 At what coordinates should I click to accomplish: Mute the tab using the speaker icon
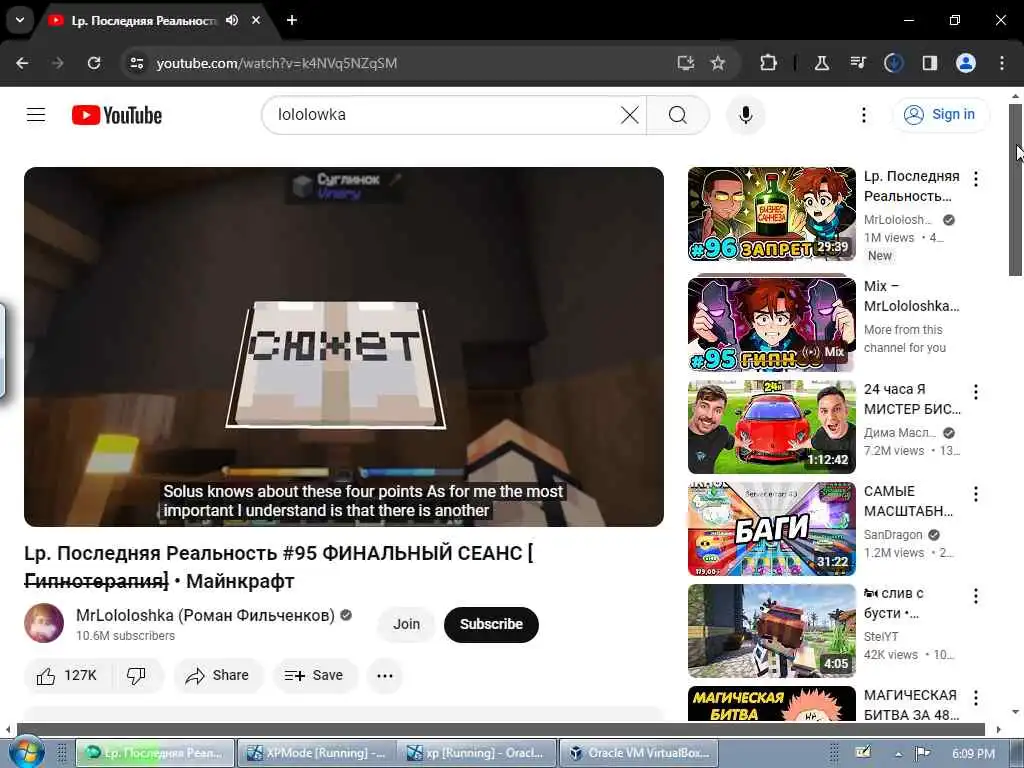pyautogui.click(x=232, y=20)
